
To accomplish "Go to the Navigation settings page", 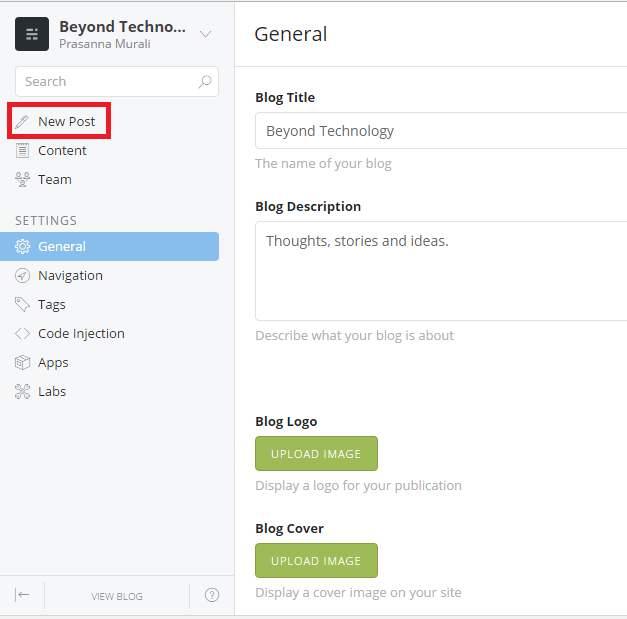I will pos(70,276).
